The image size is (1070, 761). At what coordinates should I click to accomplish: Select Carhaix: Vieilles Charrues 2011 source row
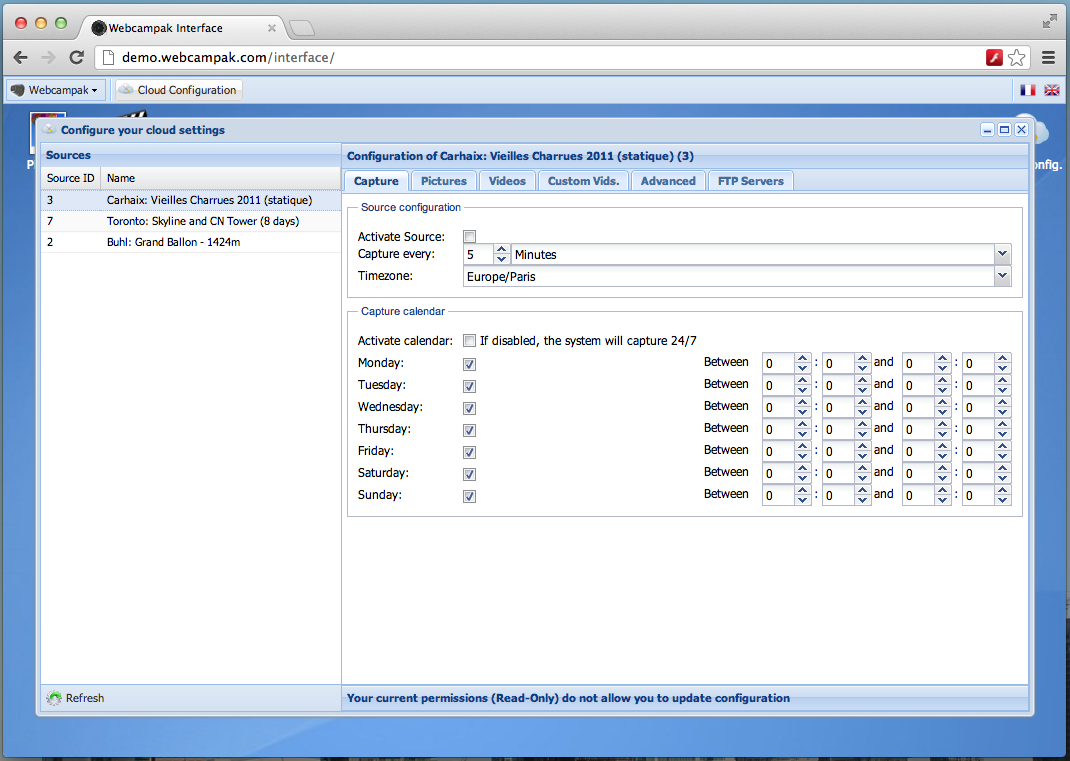point(191,200)
